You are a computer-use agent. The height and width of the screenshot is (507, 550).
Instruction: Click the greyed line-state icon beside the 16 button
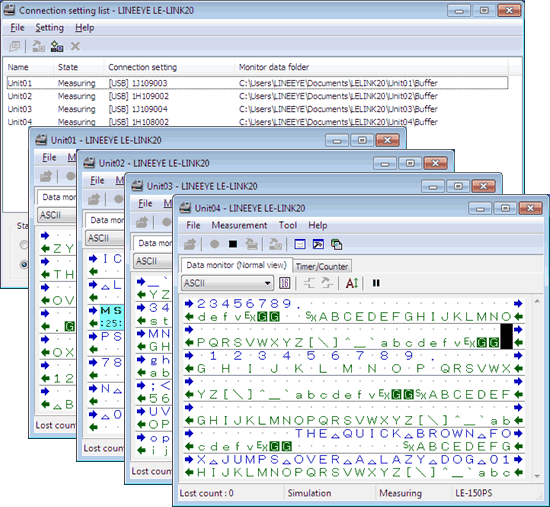point(309,283)
